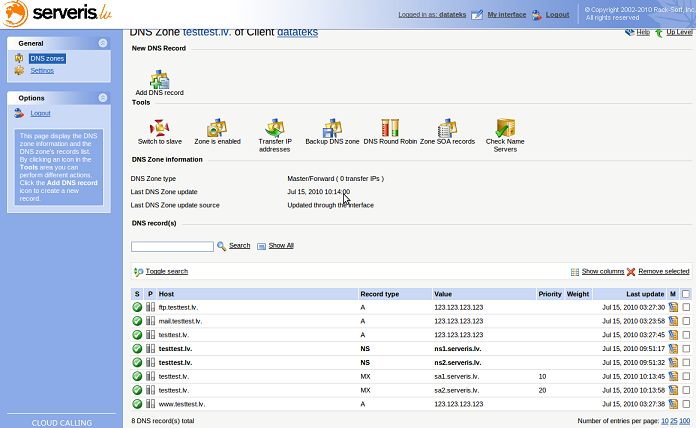Click the Logout link in the header
Screen dimensions: 696x428
(x=558, y=15)
